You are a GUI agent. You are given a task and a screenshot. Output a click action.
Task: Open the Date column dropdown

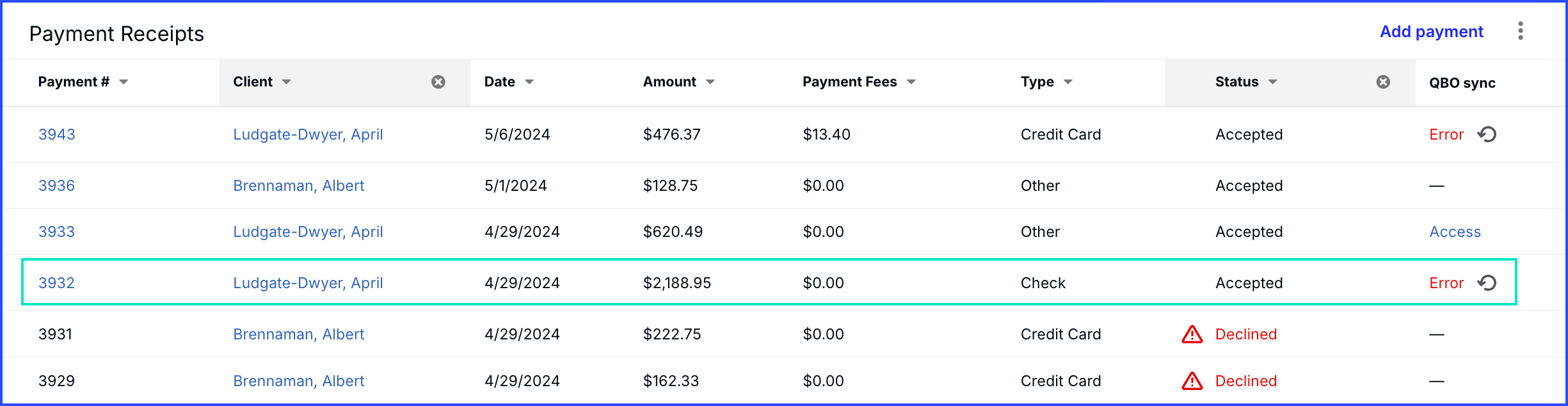pos(529,82)
